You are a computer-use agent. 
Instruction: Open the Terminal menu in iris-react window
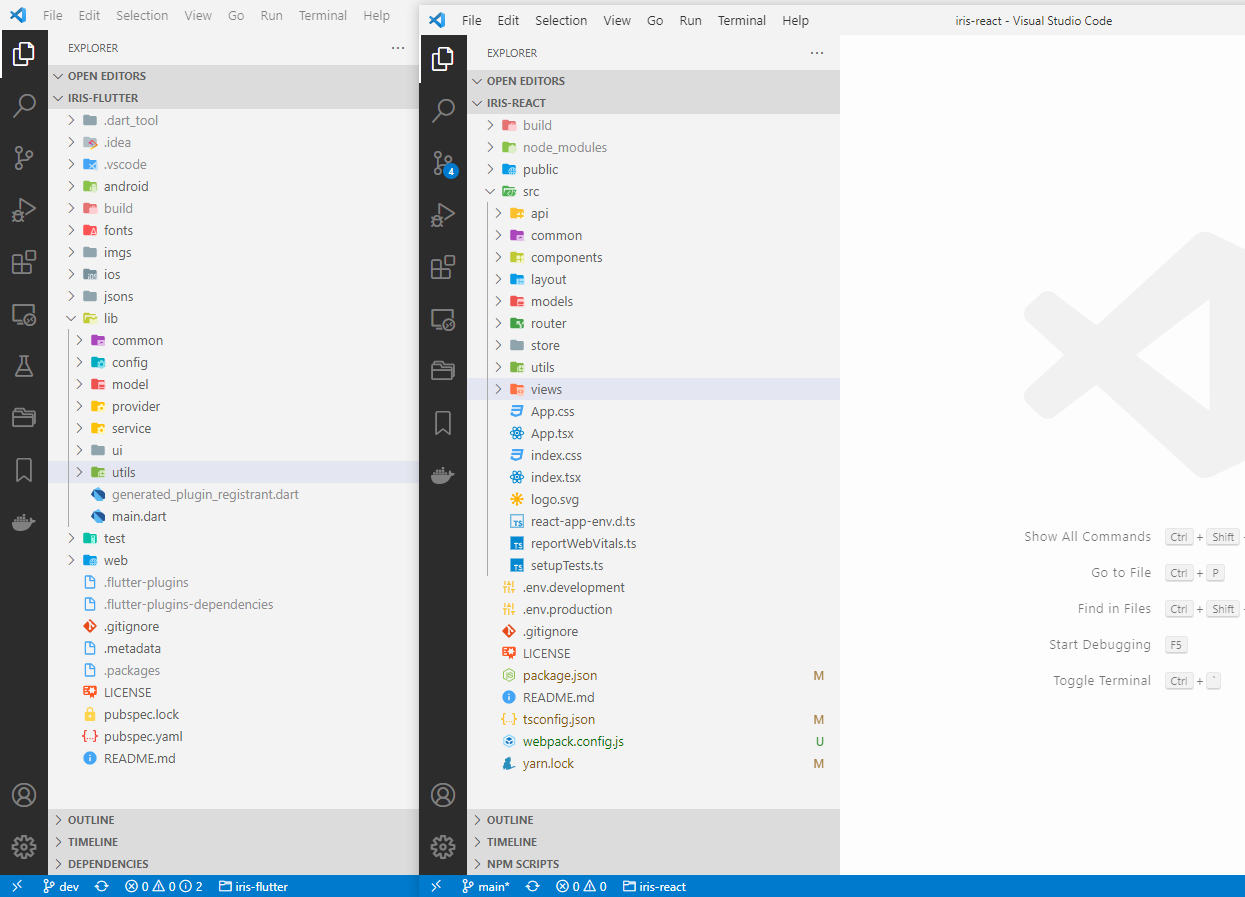tap(740, 20)
